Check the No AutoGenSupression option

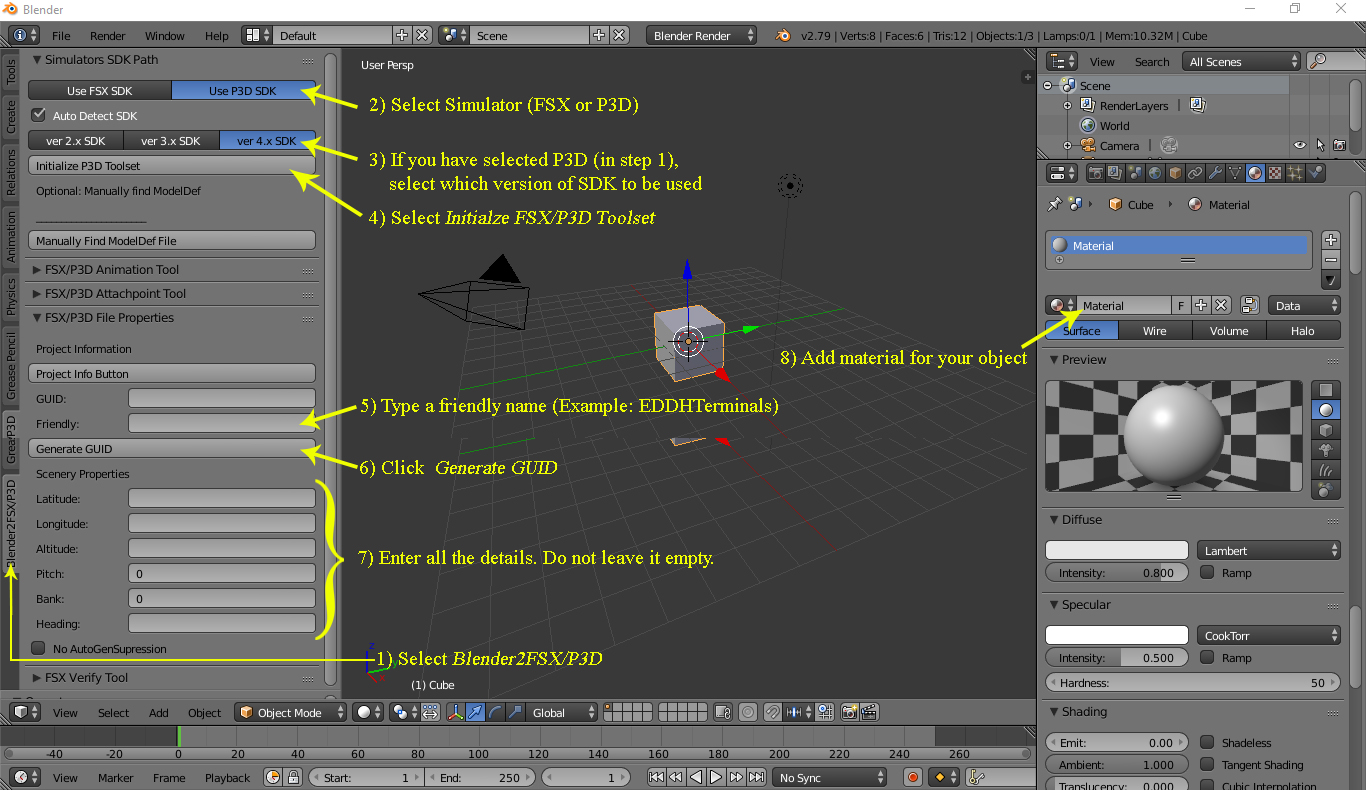(x=38, y=648)
